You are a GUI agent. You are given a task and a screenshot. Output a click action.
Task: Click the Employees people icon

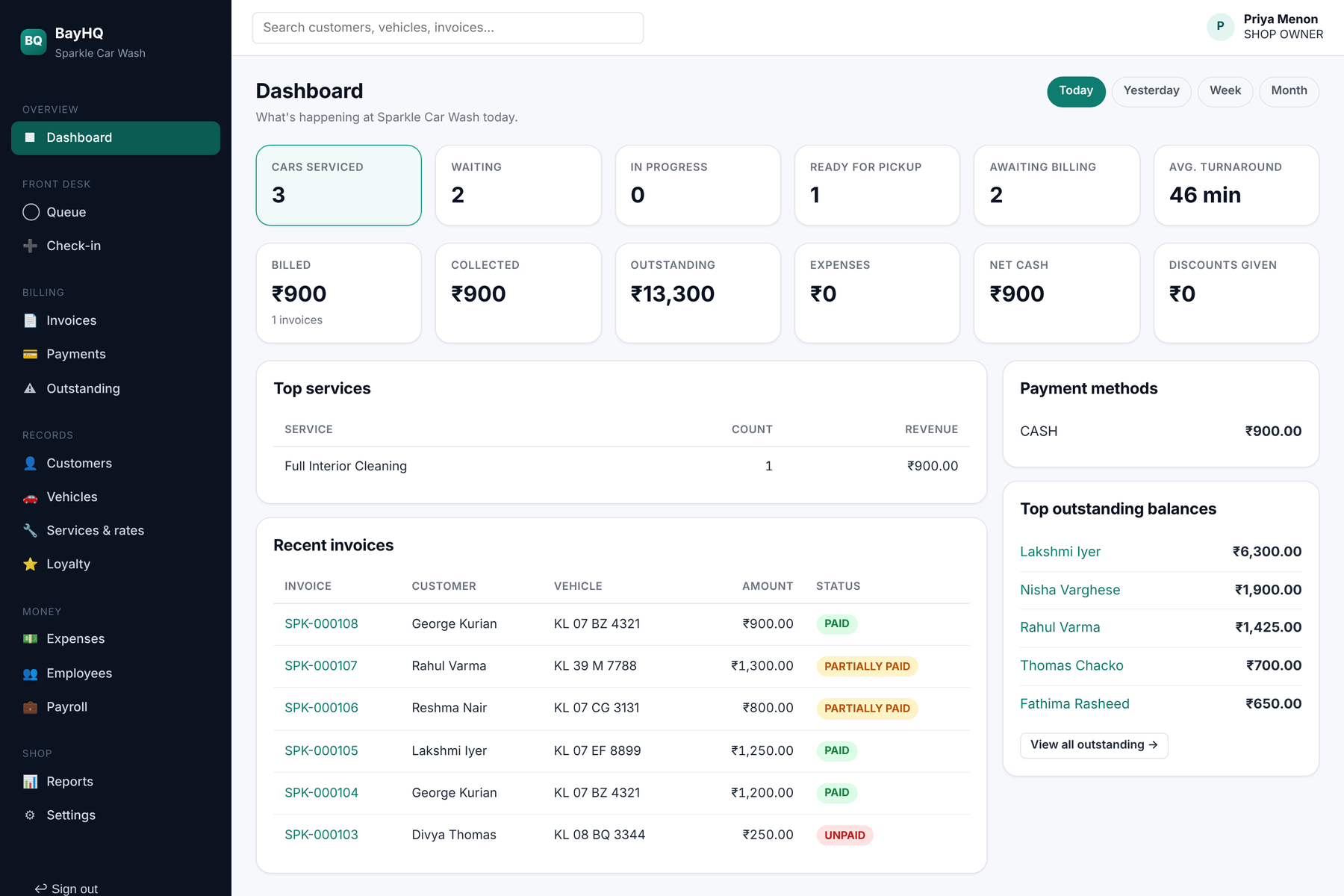pos(30,673)
